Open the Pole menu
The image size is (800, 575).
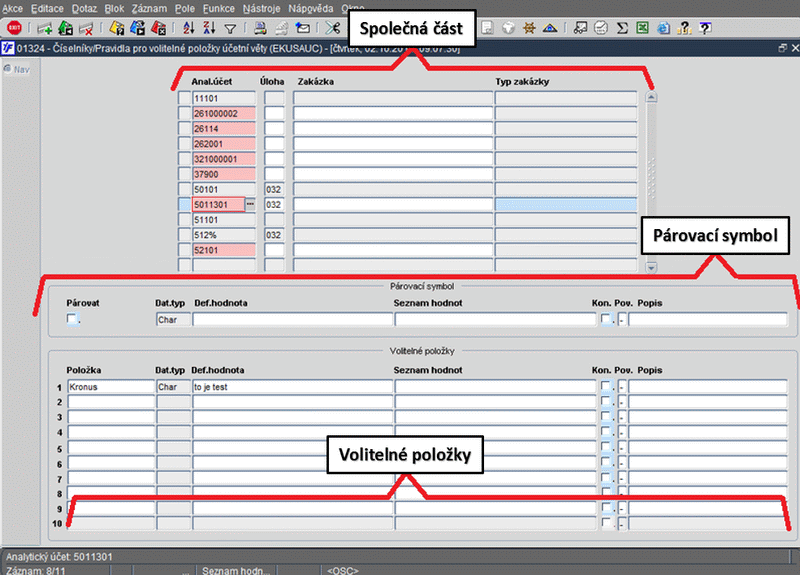(x=185, y=9)
